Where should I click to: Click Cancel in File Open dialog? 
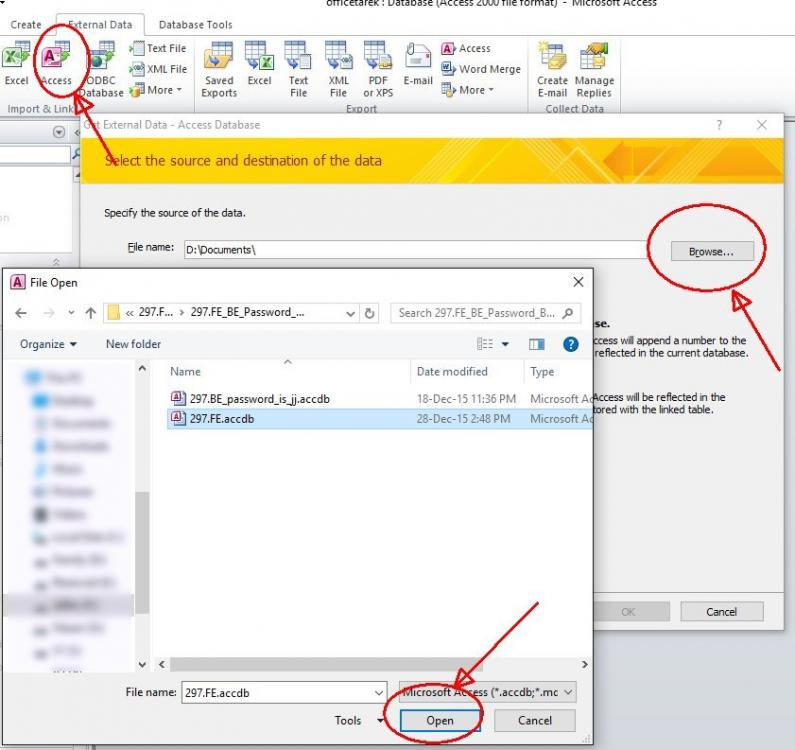[534, 721]
